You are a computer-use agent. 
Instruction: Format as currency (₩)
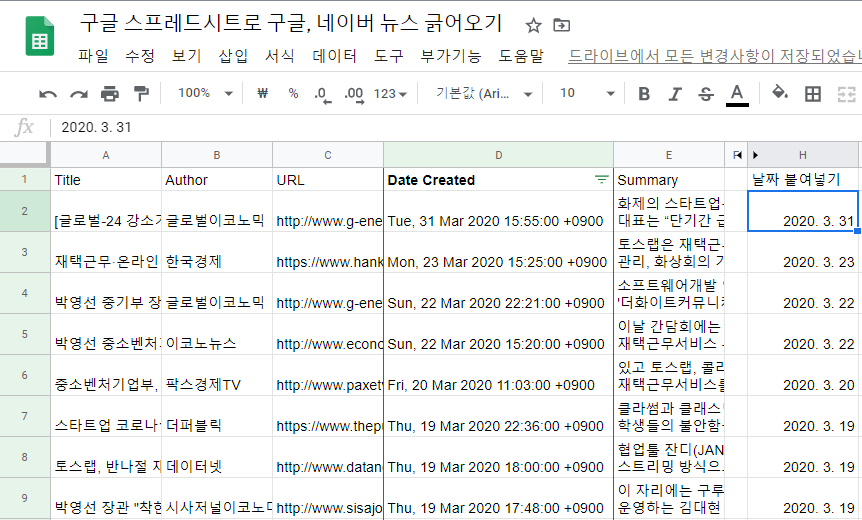(263, 93)
